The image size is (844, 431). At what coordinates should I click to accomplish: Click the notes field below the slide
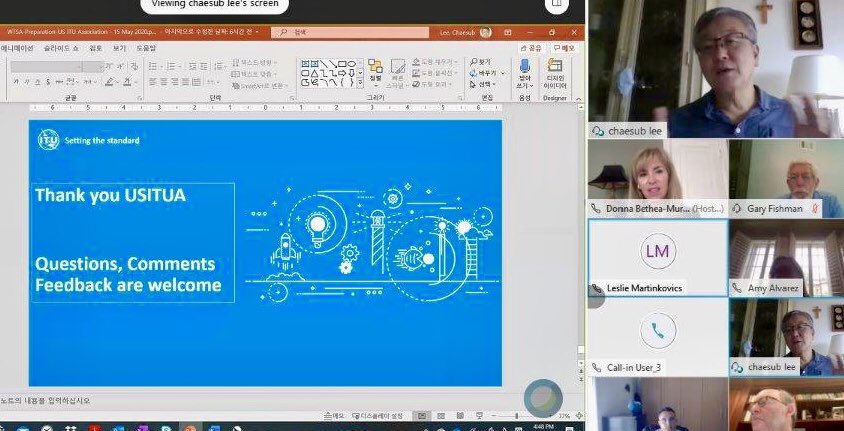coord(291,401)
